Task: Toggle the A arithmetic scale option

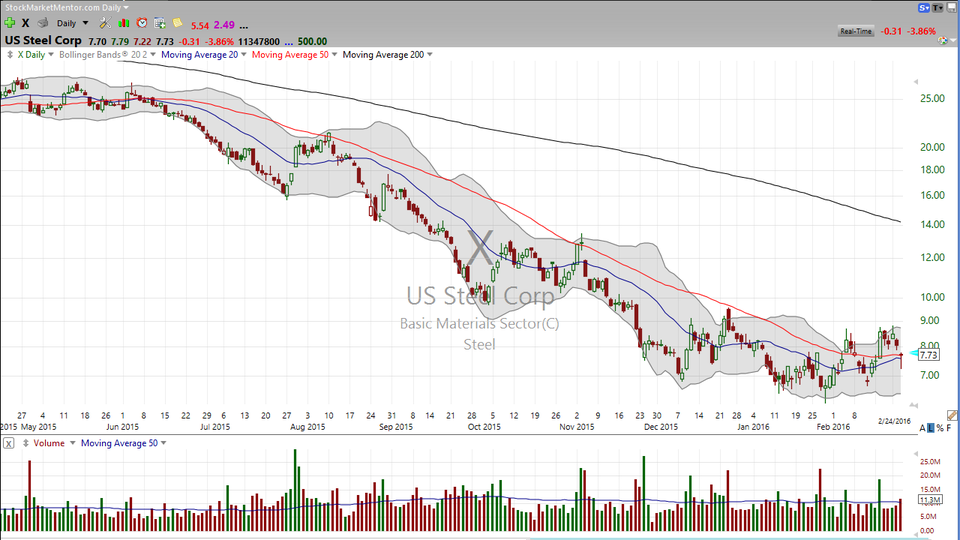Action: click(x=923, y=428)
